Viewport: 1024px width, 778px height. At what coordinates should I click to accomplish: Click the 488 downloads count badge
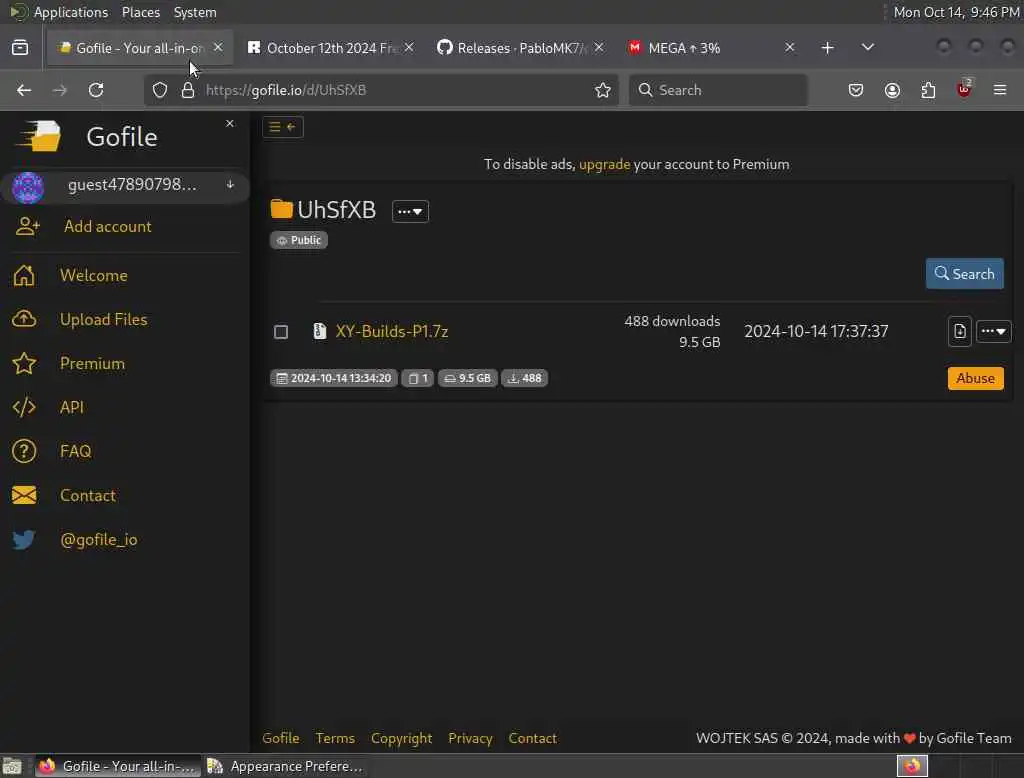(x=524, y=378)
